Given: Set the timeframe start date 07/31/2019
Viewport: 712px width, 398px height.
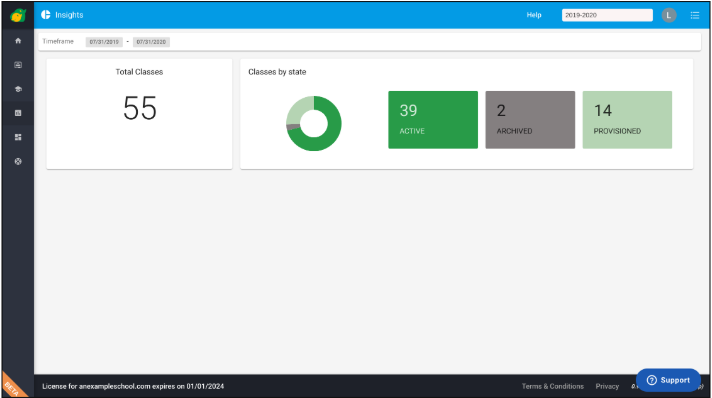Looking at the screenshot, I should click(x=104, y=42).
